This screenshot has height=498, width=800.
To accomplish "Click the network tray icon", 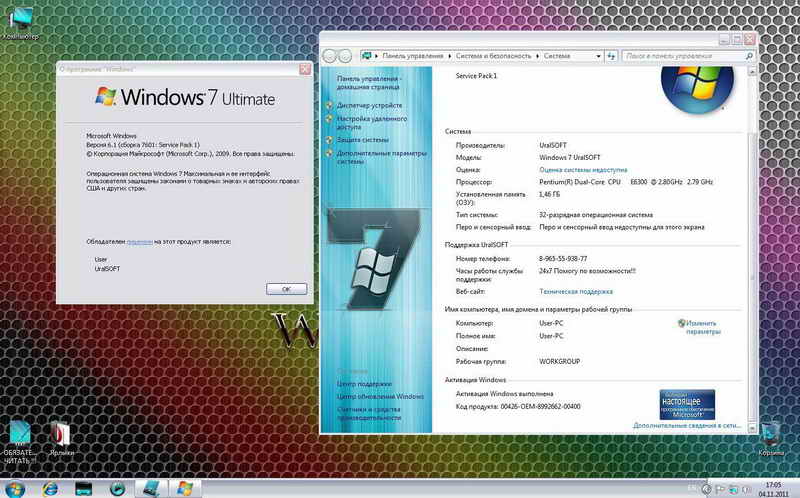I will pos(733,490).
